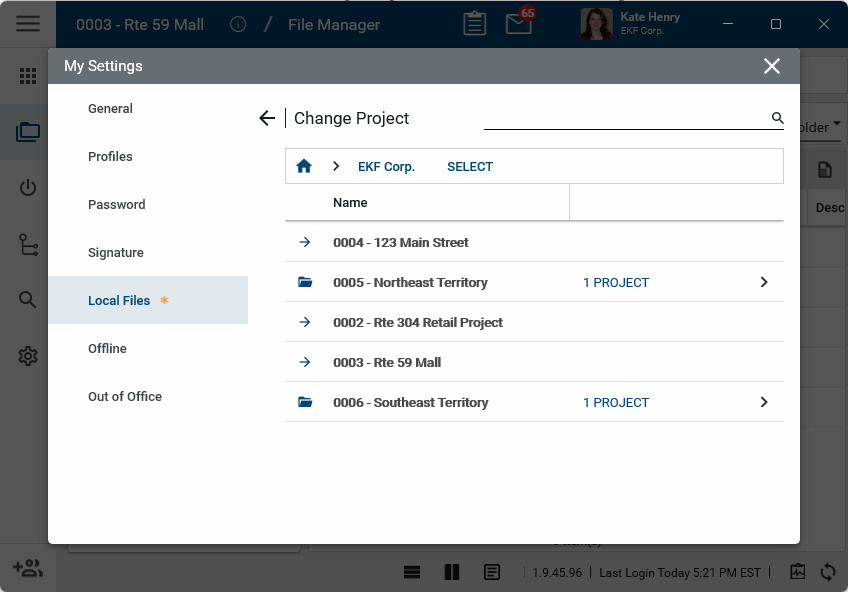
Task: Go back using the Change Project arrow
Action: (x=266, y=118)
